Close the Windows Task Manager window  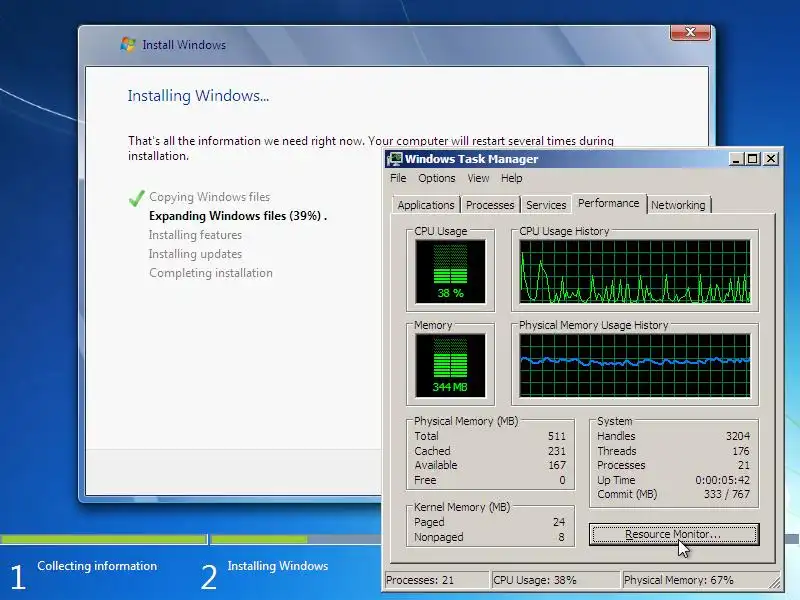tap(771, 159)
